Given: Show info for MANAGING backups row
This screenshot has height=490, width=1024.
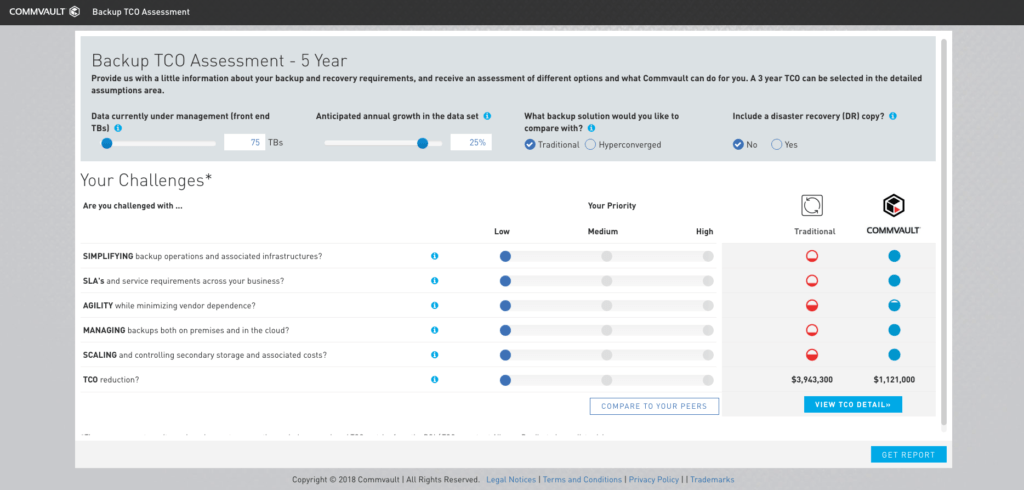Looking at the screenshot, I should click(435, 330).
